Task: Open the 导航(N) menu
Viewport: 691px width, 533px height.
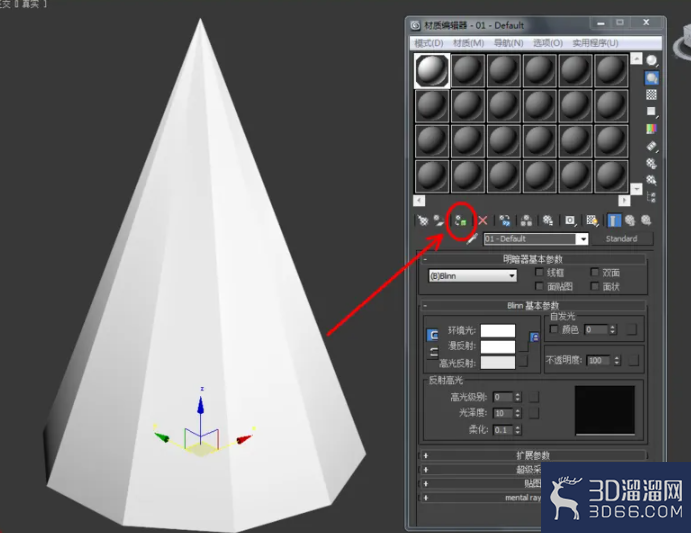Action: [508, 43]
